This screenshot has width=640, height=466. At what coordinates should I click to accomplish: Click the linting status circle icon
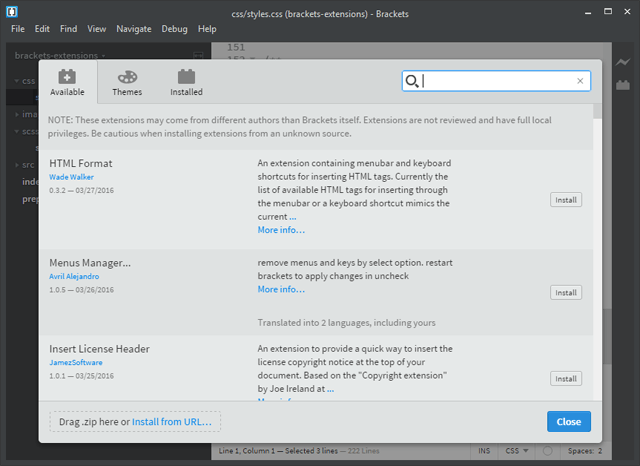[x=548, y=451]
